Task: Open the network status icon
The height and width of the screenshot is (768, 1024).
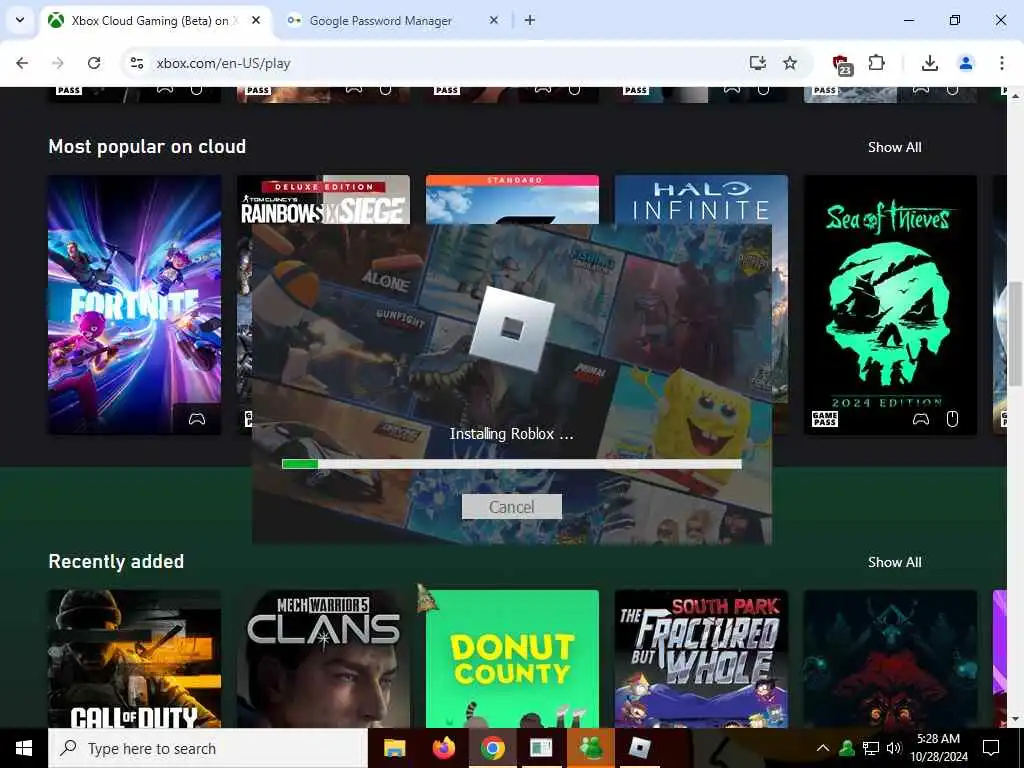Action: click(871, 748)
